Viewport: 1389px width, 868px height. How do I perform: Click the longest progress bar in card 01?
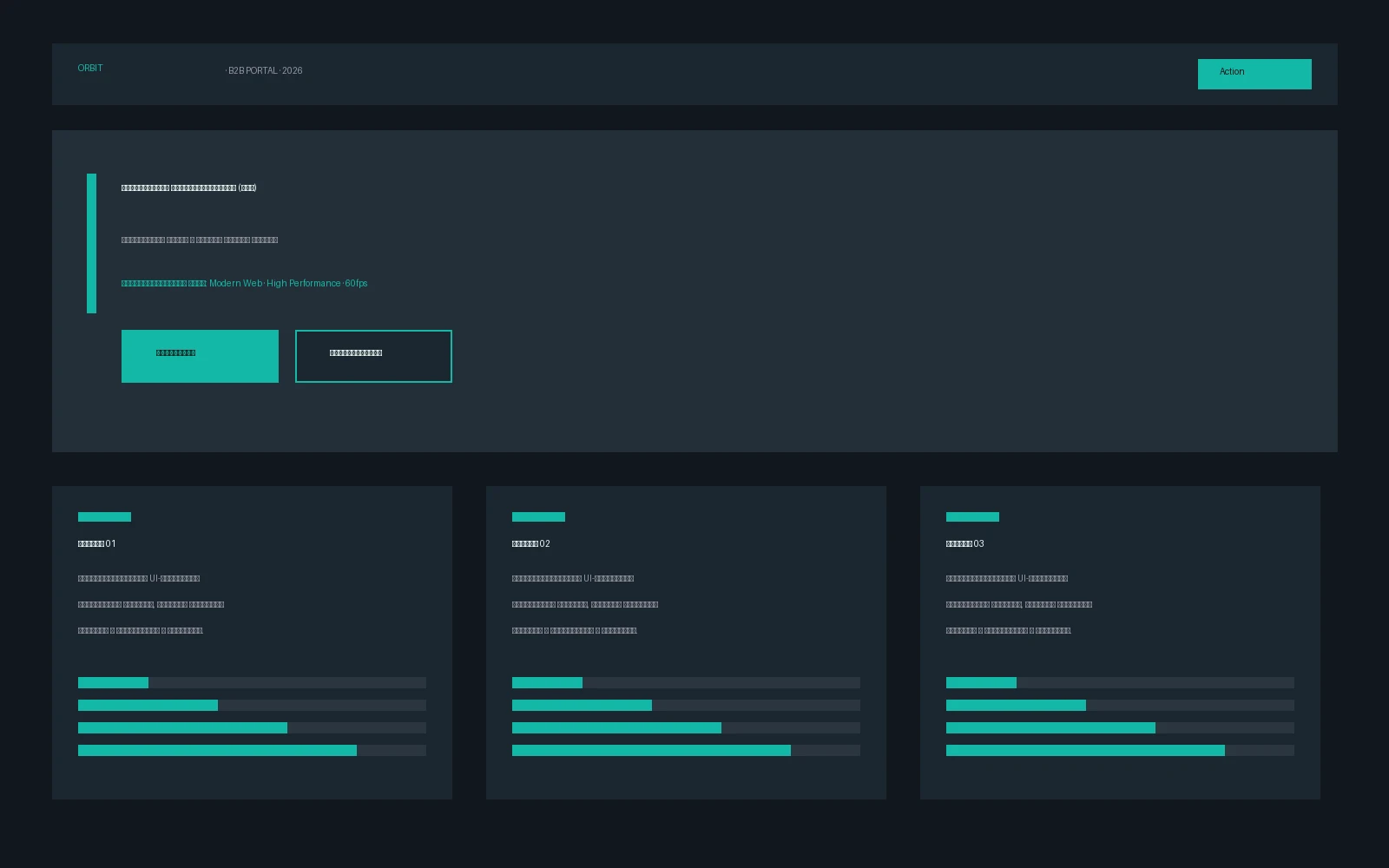[252, 750]
